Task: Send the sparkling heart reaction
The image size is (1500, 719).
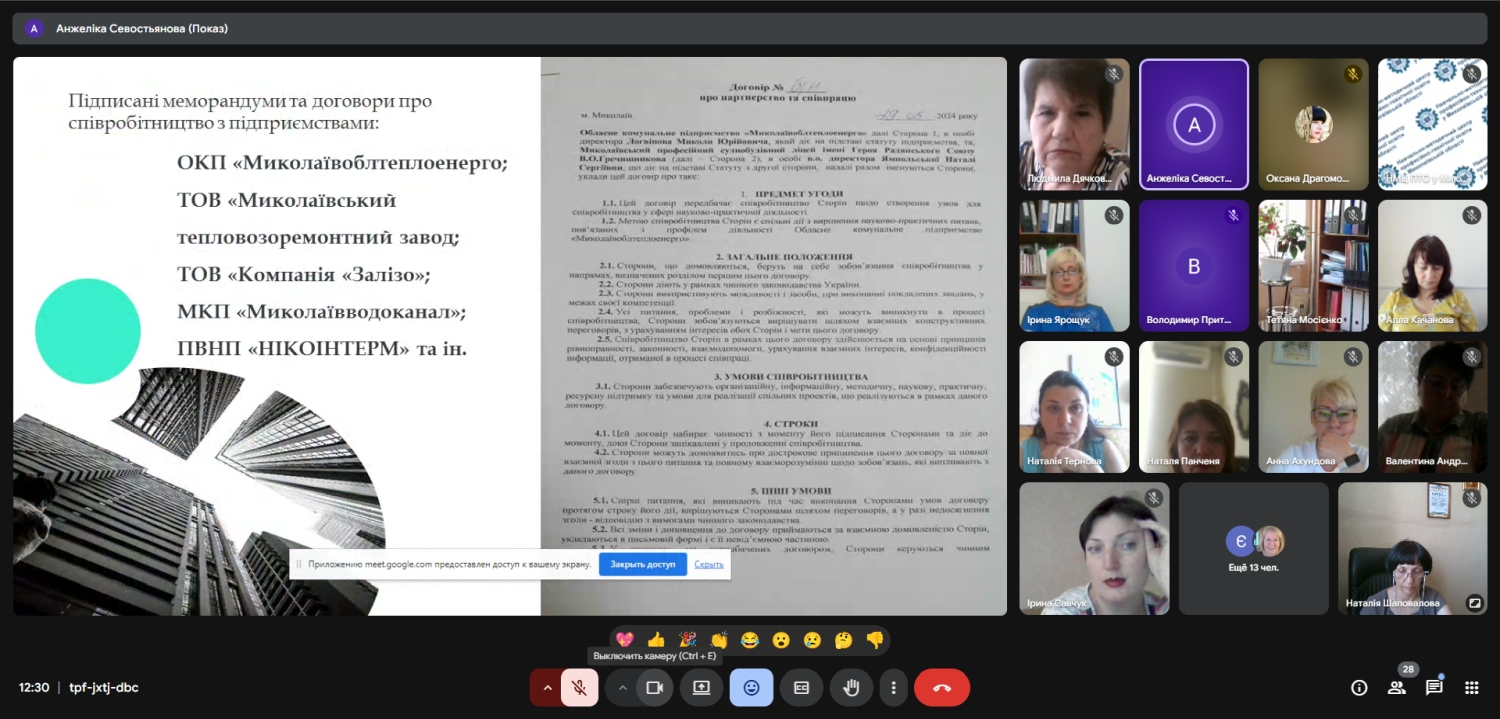Action: click(x=625, y=640)
